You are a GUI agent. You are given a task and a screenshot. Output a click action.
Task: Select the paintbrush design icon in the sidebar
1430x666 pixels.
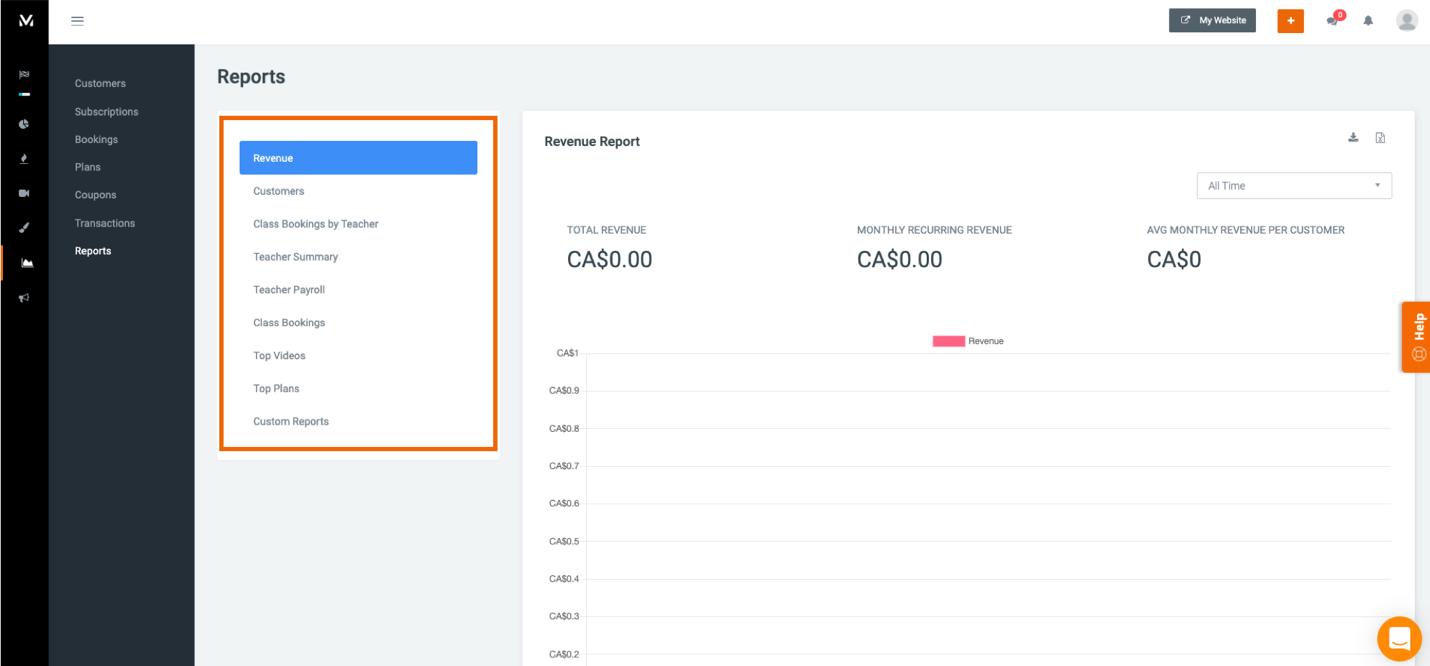pos(24,227)
